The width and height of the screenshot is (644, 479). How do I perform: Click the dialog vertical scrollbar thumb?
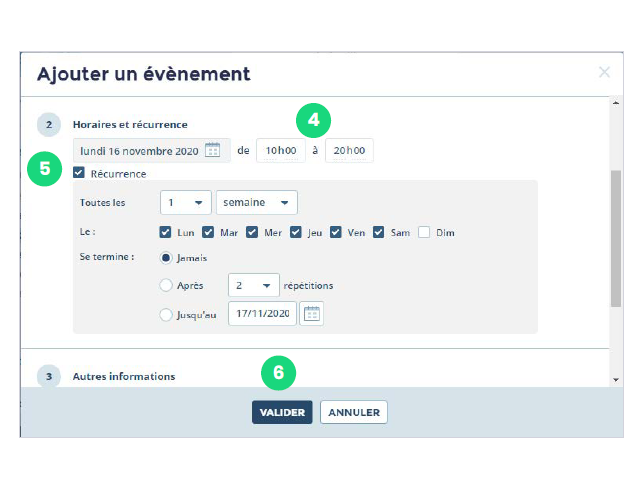tap(615, 238)
